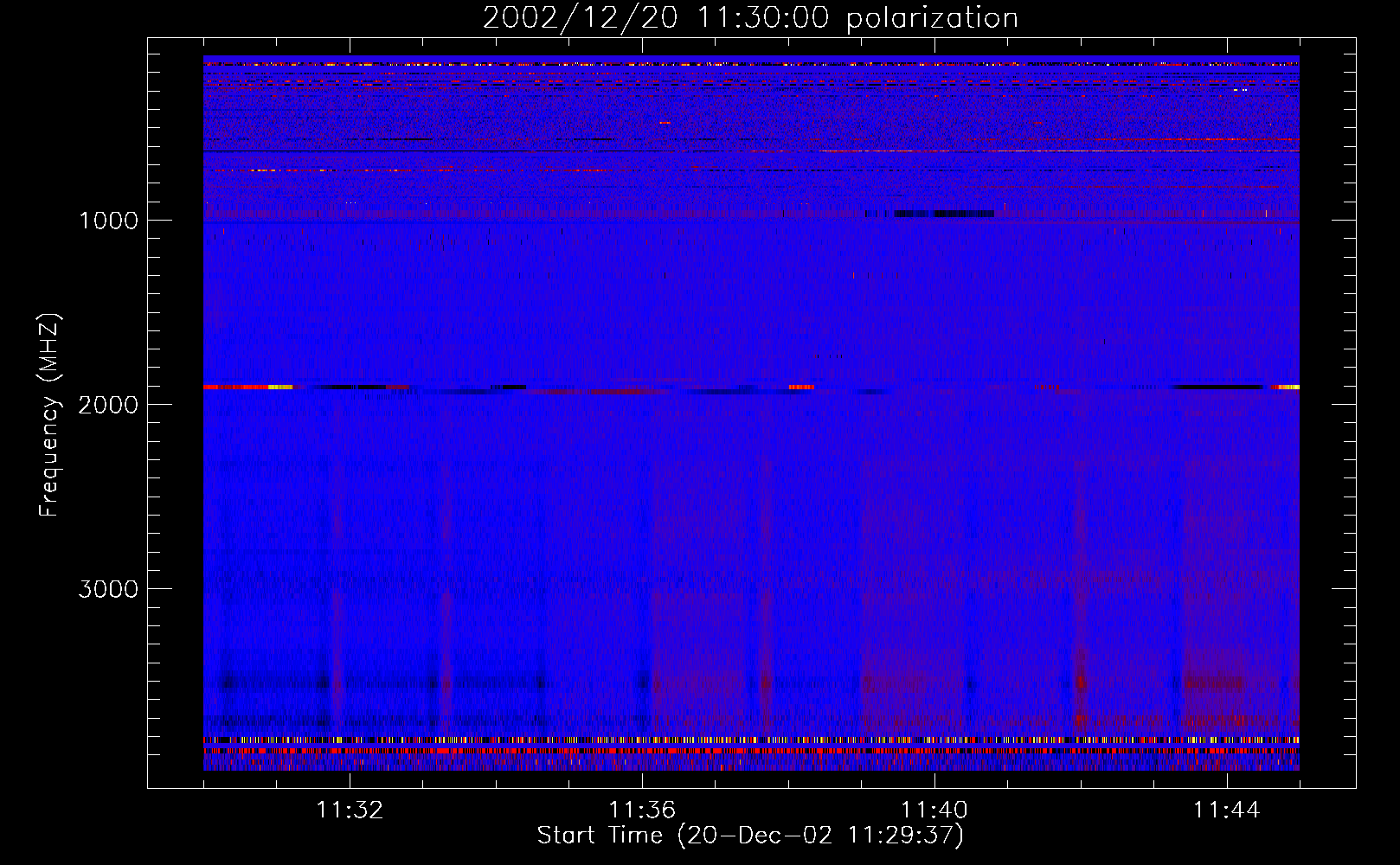
Task: Click the 2000 MHz tick label
Action: click(108, 405)
